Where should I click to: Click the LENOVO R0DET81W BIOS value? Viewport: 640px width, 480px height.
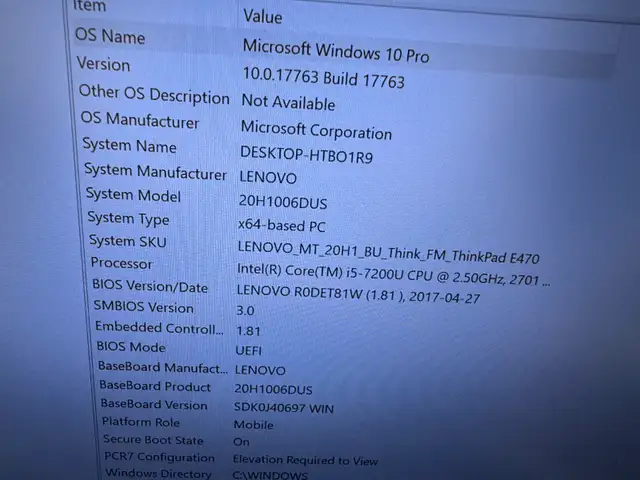coord(358,294)
